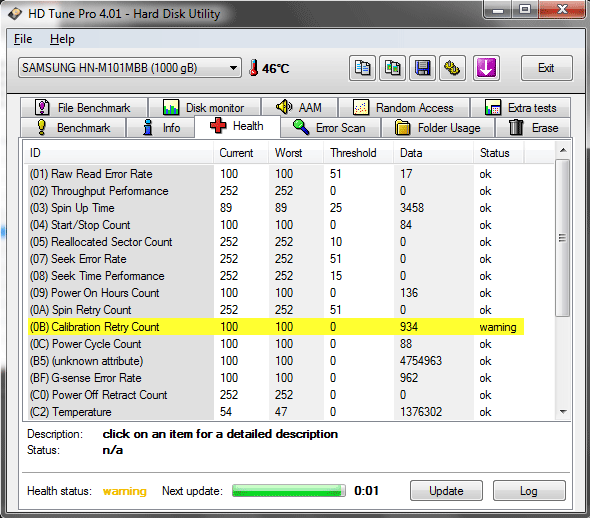Select the Spin Retry Count row
This screenshot has width=590, height=518.
pos(276,310)
